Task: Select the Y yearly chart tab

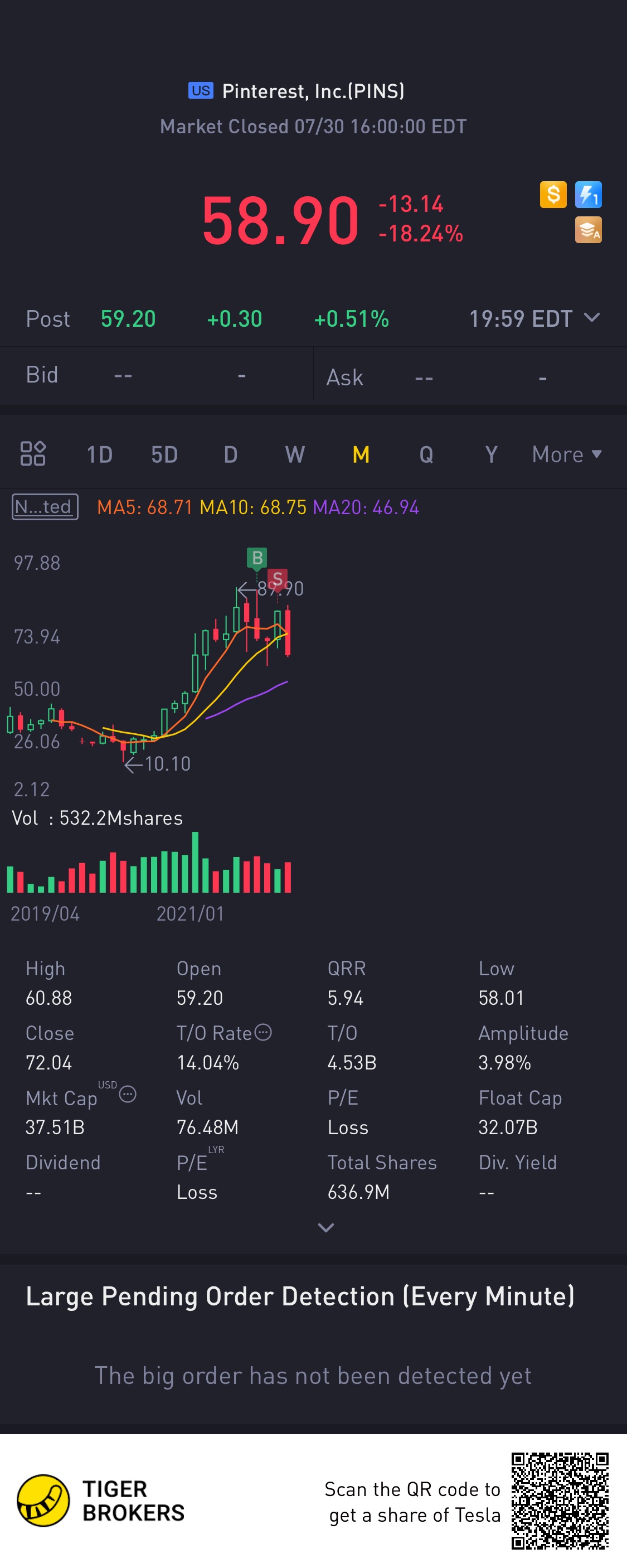Action: coord(492,454)
